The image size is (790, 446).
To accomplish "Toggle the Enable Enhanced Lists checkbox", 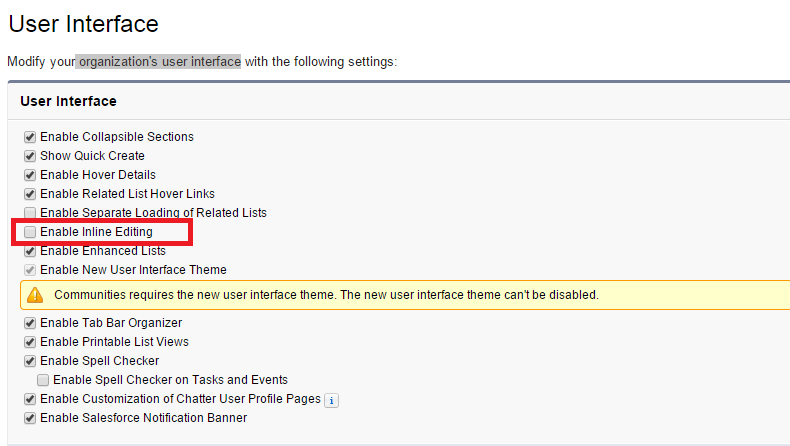I will [30, 251].
